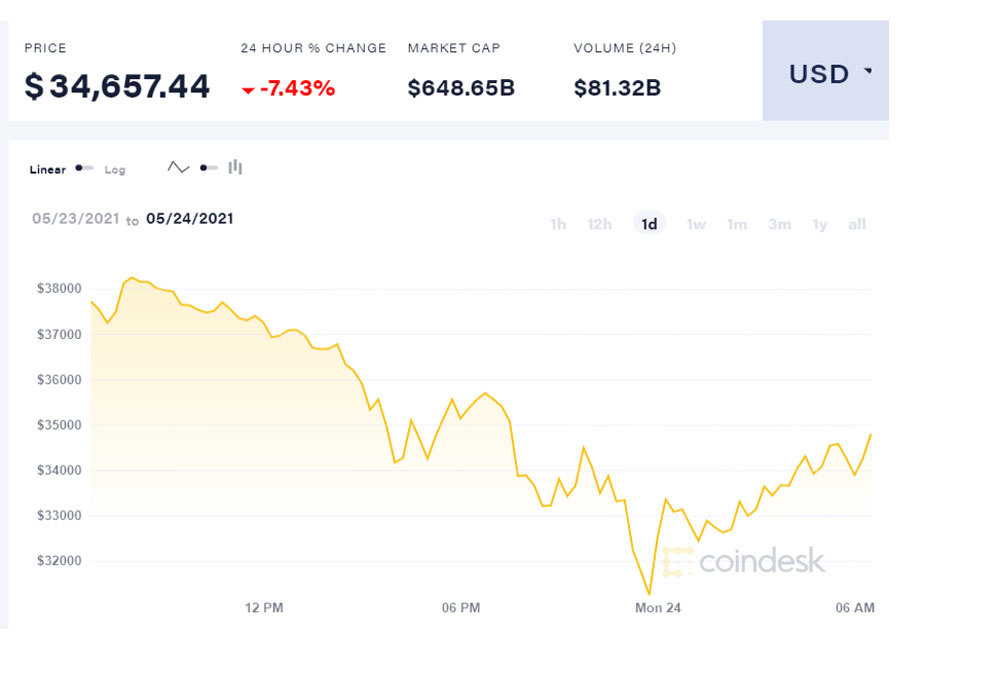Switch chart to 1m range
The width and height of the screenshot is (1000, 676).
[737, 224]
